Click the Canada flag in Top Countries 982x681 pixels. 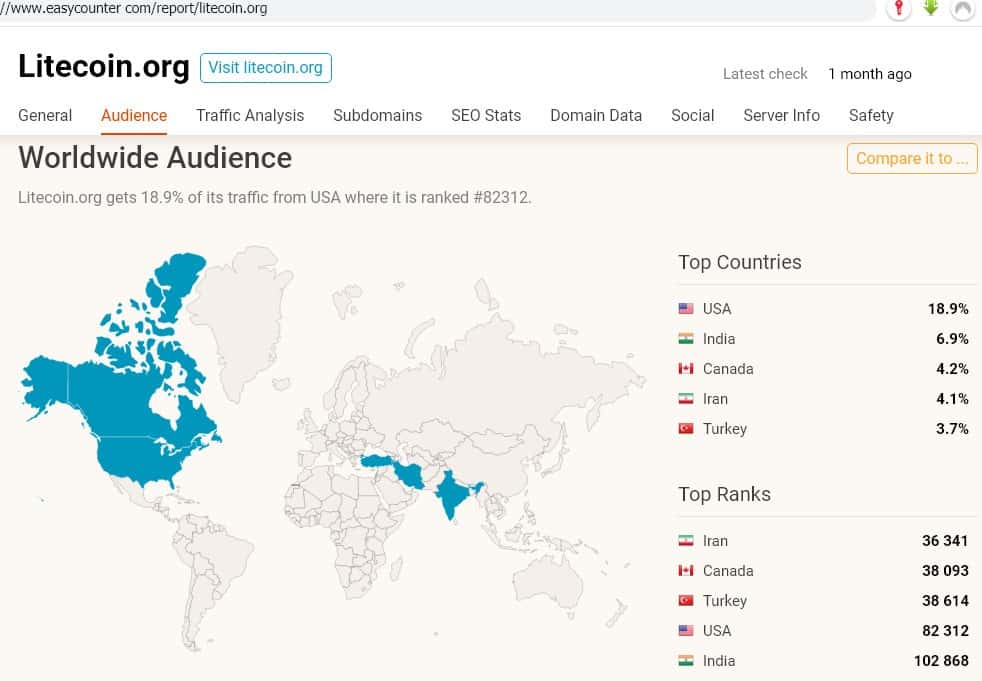(x=686, y=369)
